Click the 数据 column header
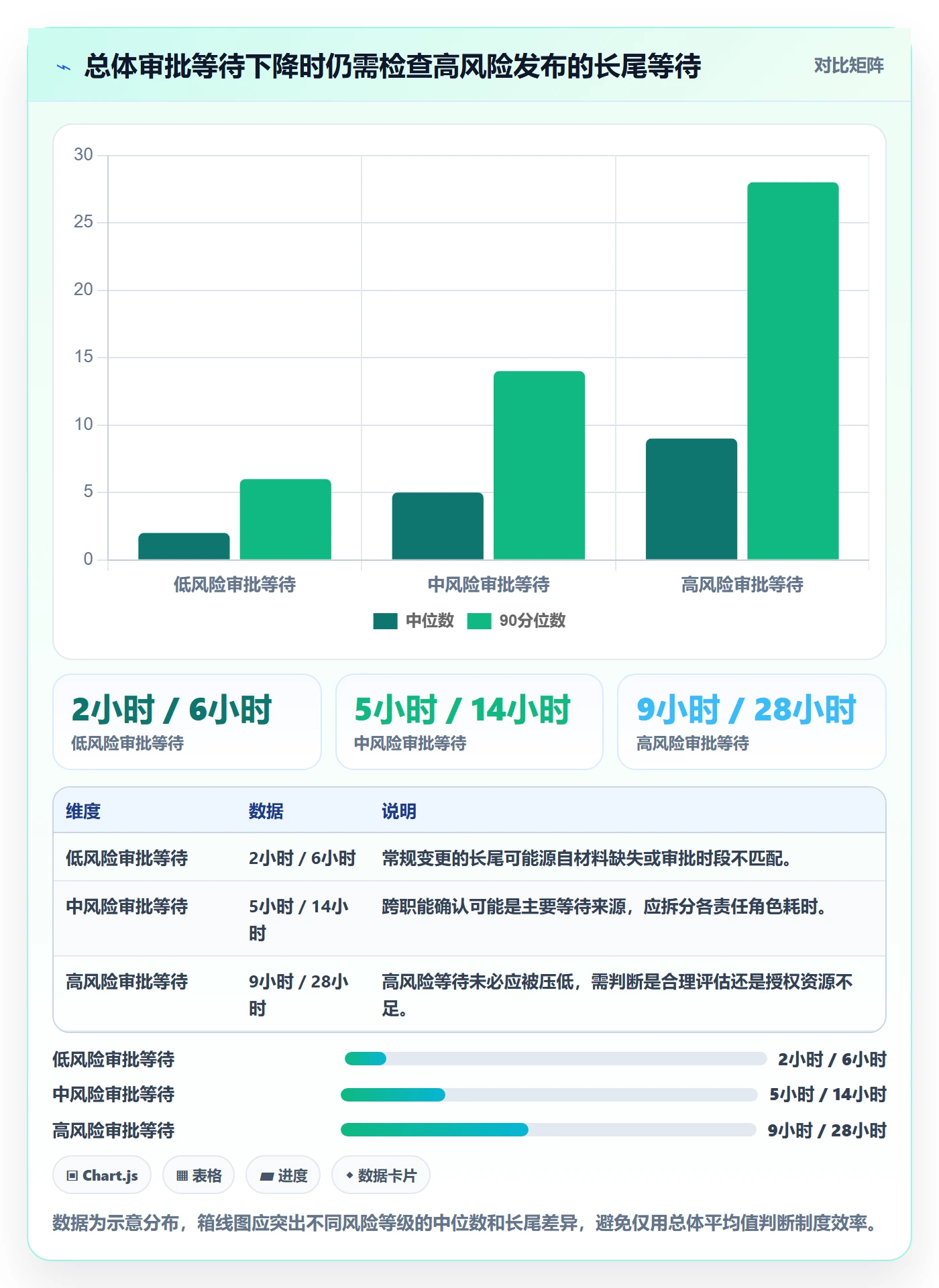 266,811
